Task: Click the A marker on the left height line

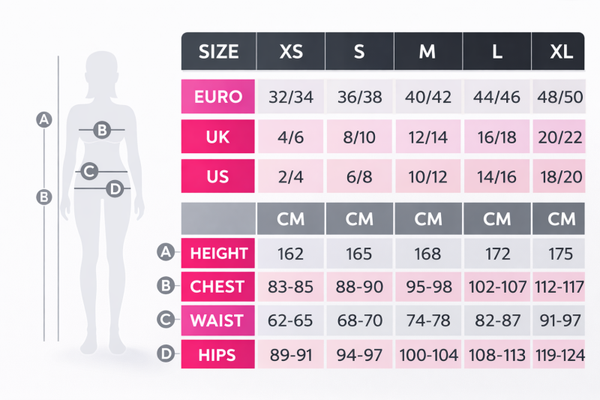Action: (43, 120)
